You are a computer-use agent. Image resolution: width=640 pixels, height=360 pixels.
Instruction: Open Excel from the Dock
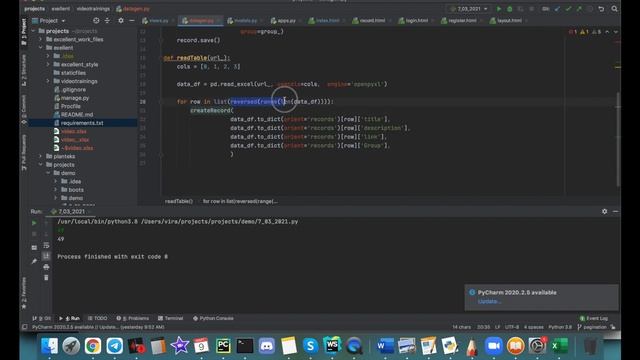pos(559,346)
